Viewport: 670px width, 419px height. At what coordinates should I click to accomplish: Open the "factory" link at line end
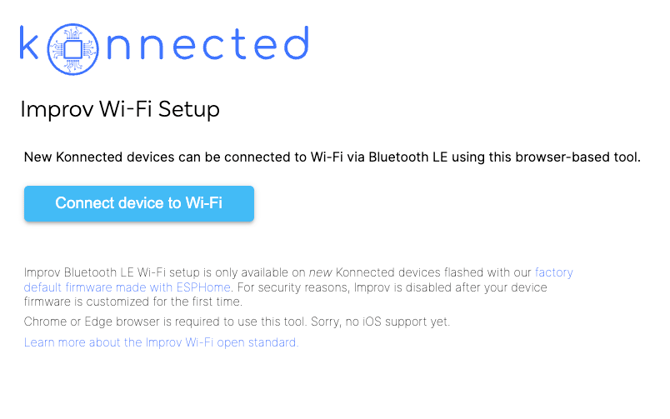[x=554, y=272]
